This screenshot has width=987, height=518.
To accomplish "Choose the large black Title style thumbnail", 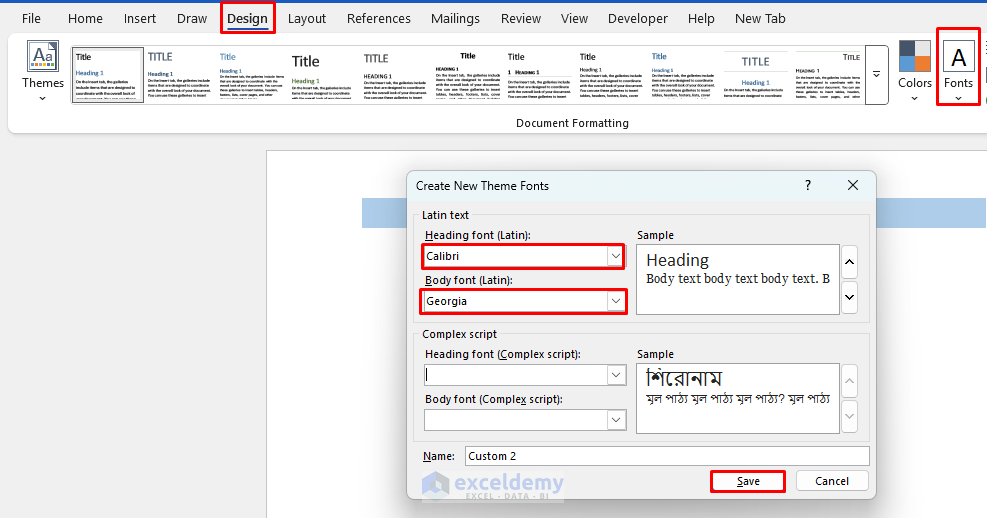I will click(x=322, y=76).
